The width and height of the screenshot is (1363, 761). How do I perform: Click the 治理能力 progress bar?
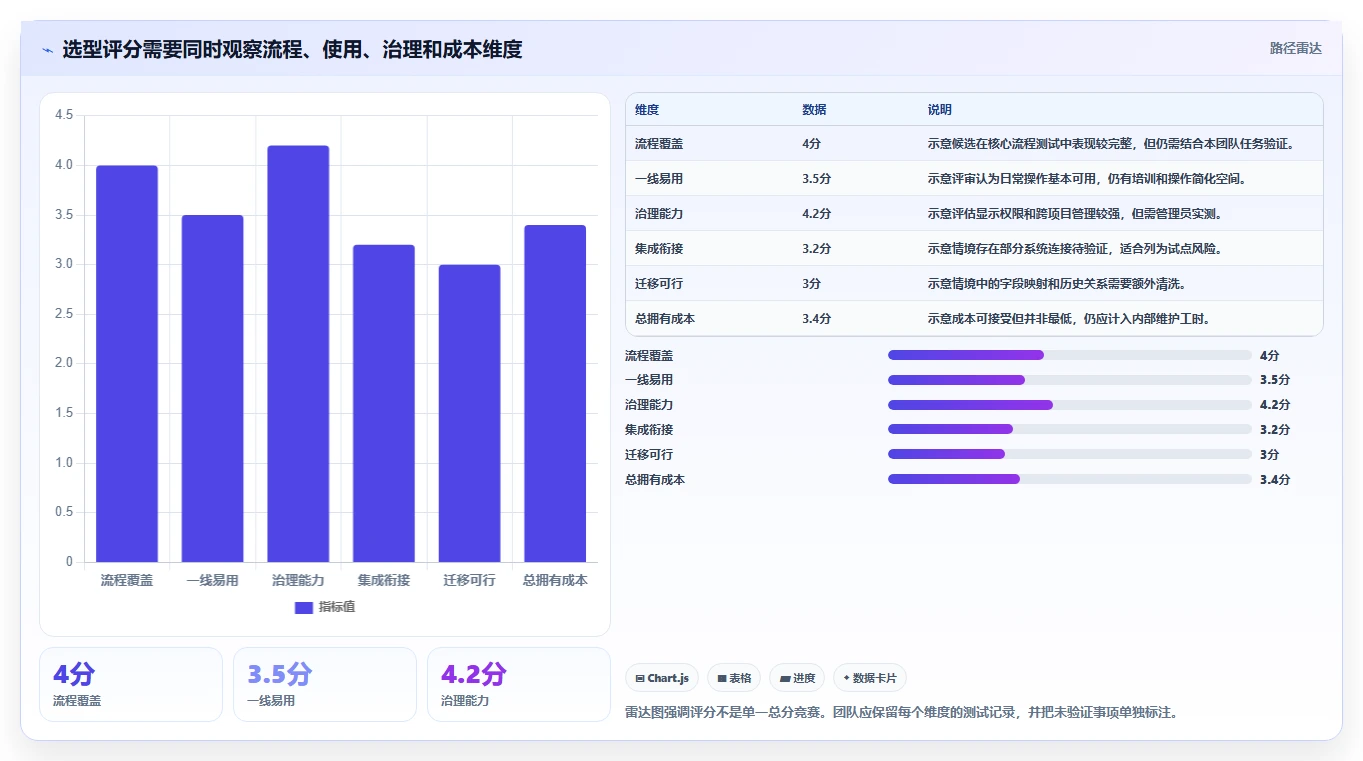[x=1070, y=405]
